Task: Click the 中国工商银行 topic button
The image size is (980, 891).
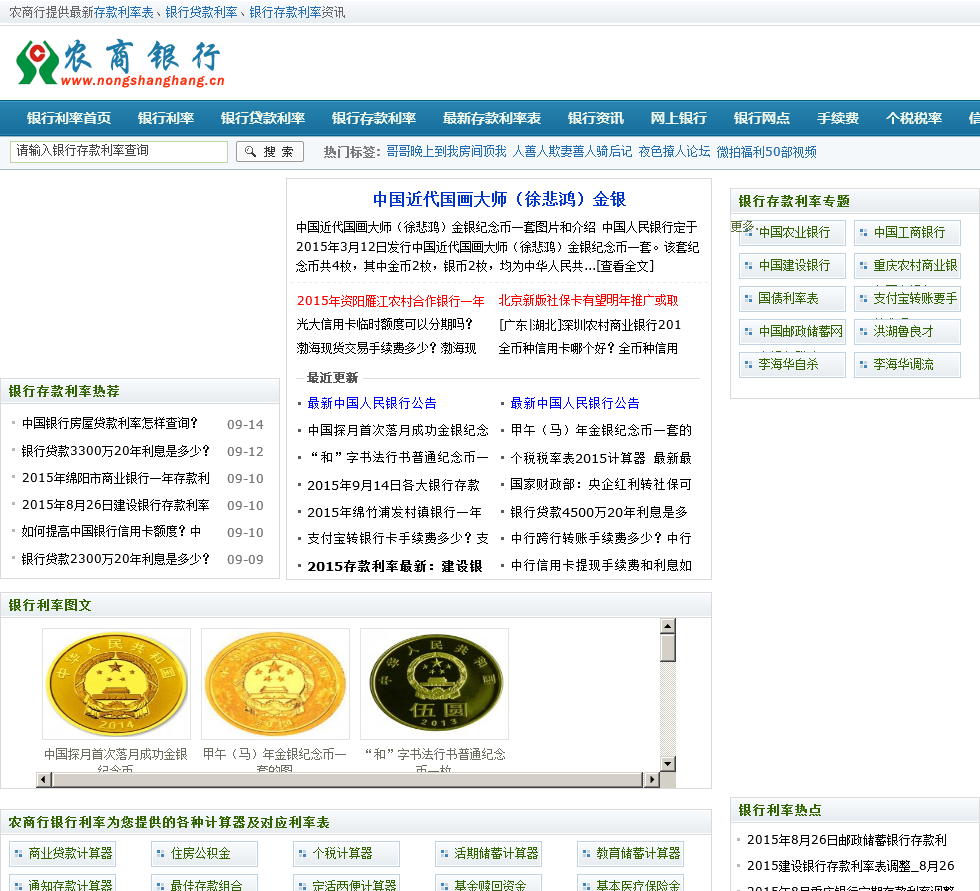Action: [908, 232]
